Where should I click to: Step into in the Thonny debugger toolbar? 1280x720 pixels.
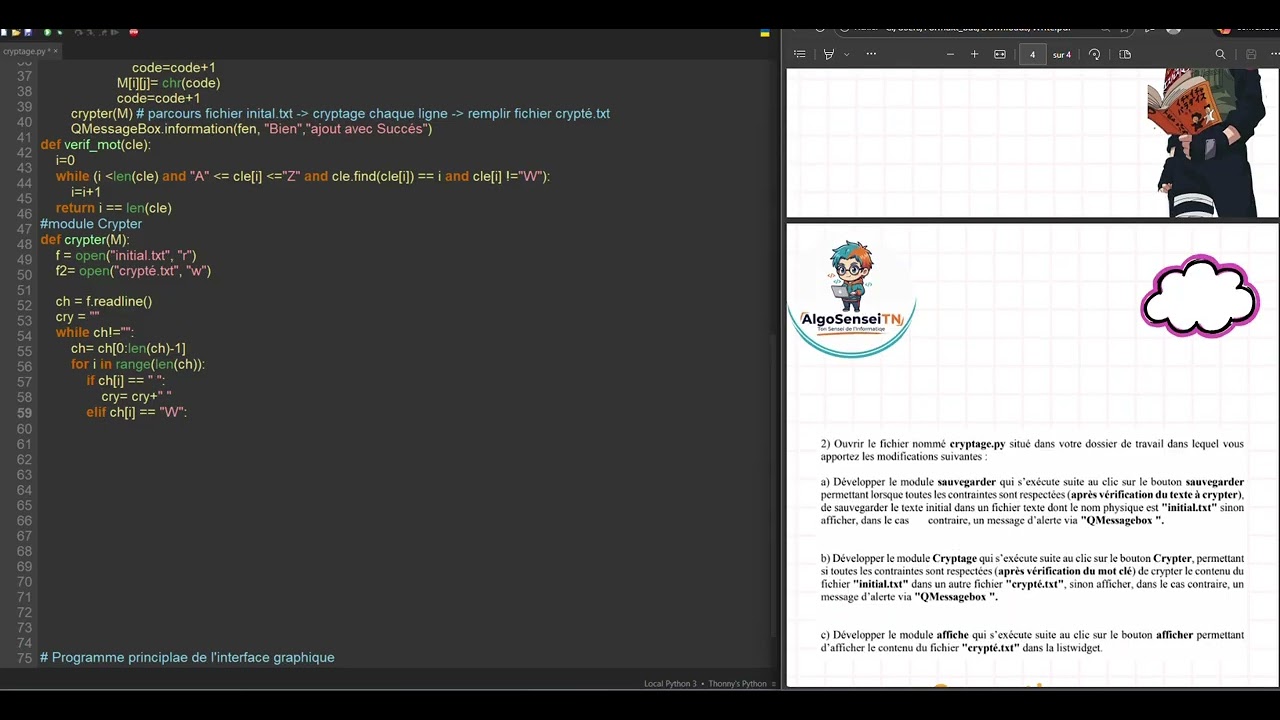(90, 33)
